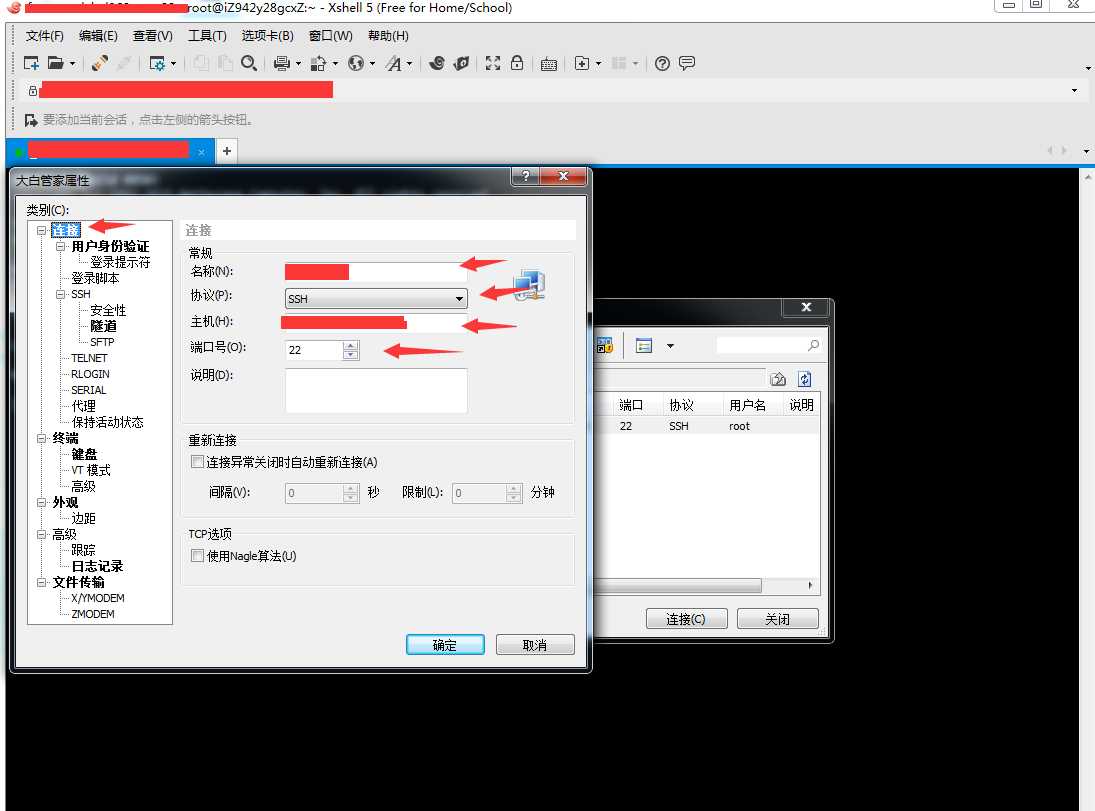Screen dimensions: 1095x811
Task: Select 日志记录 in the category tree
Action: 97,566
